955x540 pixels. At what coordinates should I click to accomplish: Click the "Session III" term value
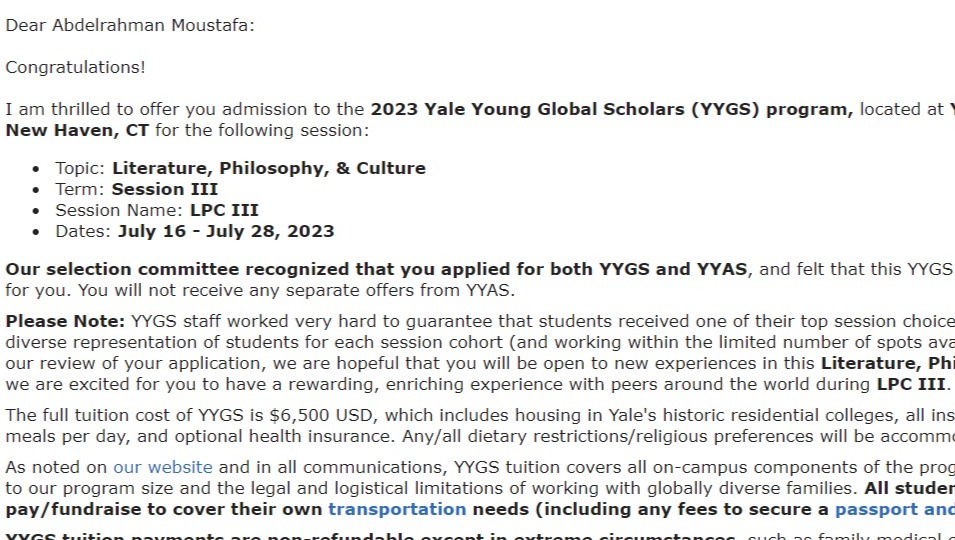[164, 189]
